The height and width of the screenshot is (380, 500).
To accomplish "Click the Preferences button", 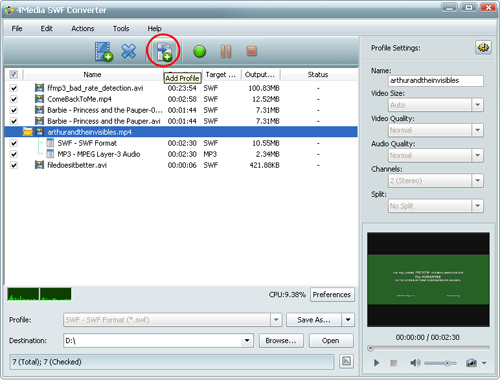I will tap(332, 295).
